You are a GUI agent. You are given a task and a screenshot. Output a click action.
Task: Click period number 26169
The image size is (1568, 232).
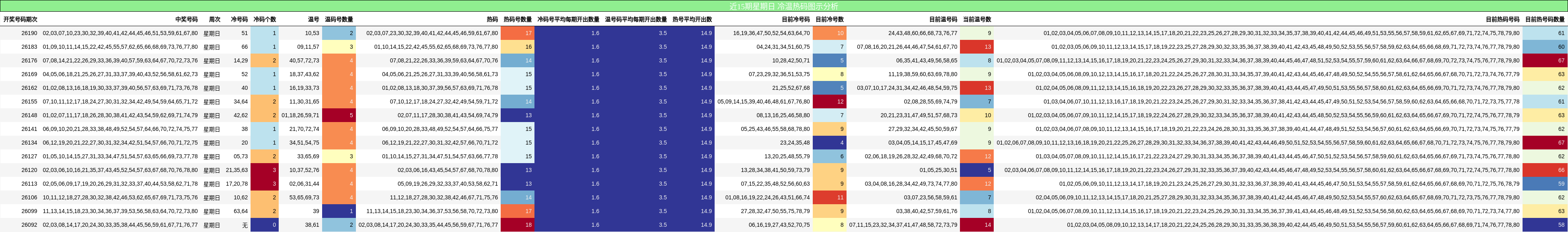[29, 74]
